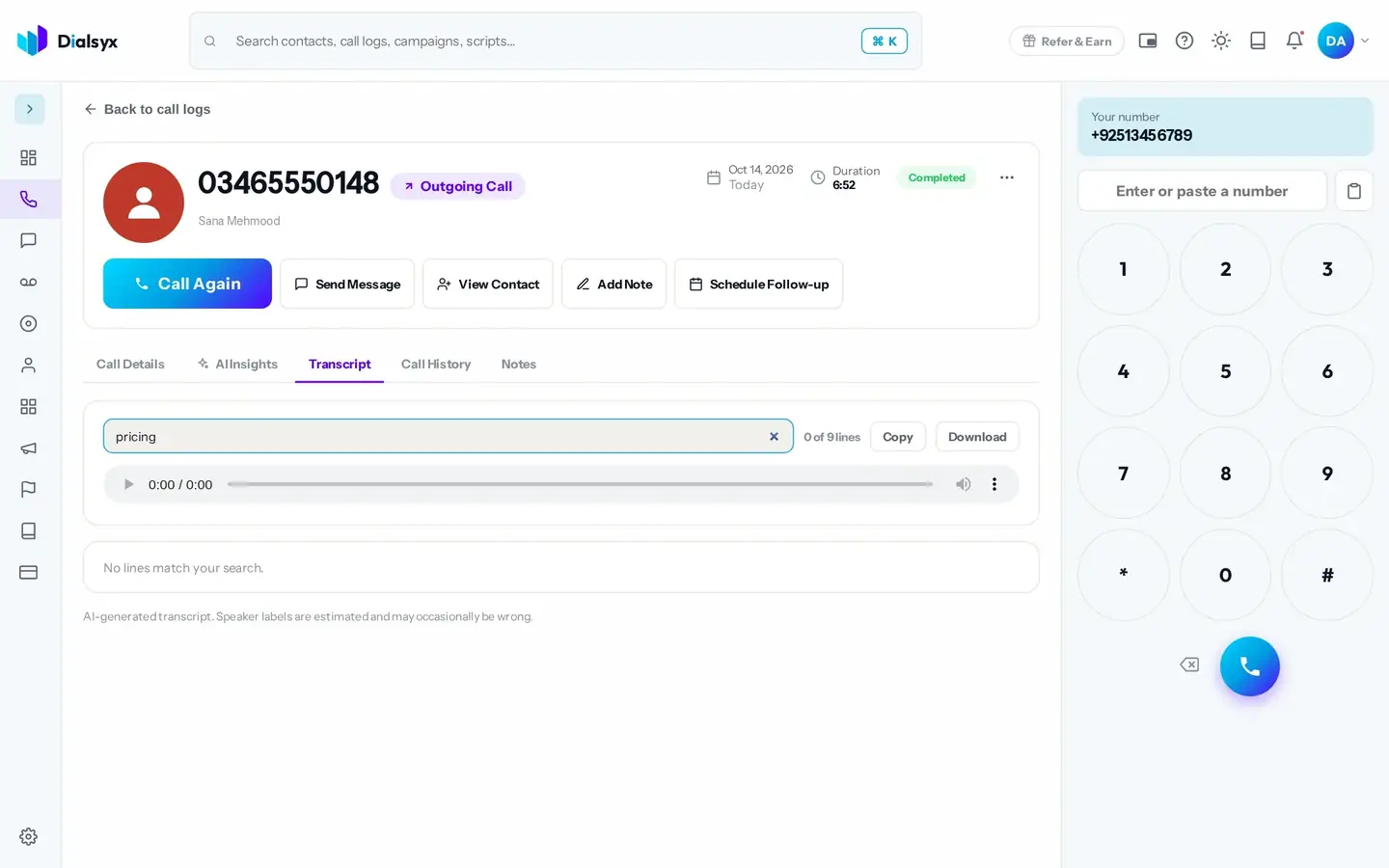Image resolution: width=1389 pixels, height=868 pixels.
Task: Open call actions three-dot menu
Action: [x=1007, y=177]
